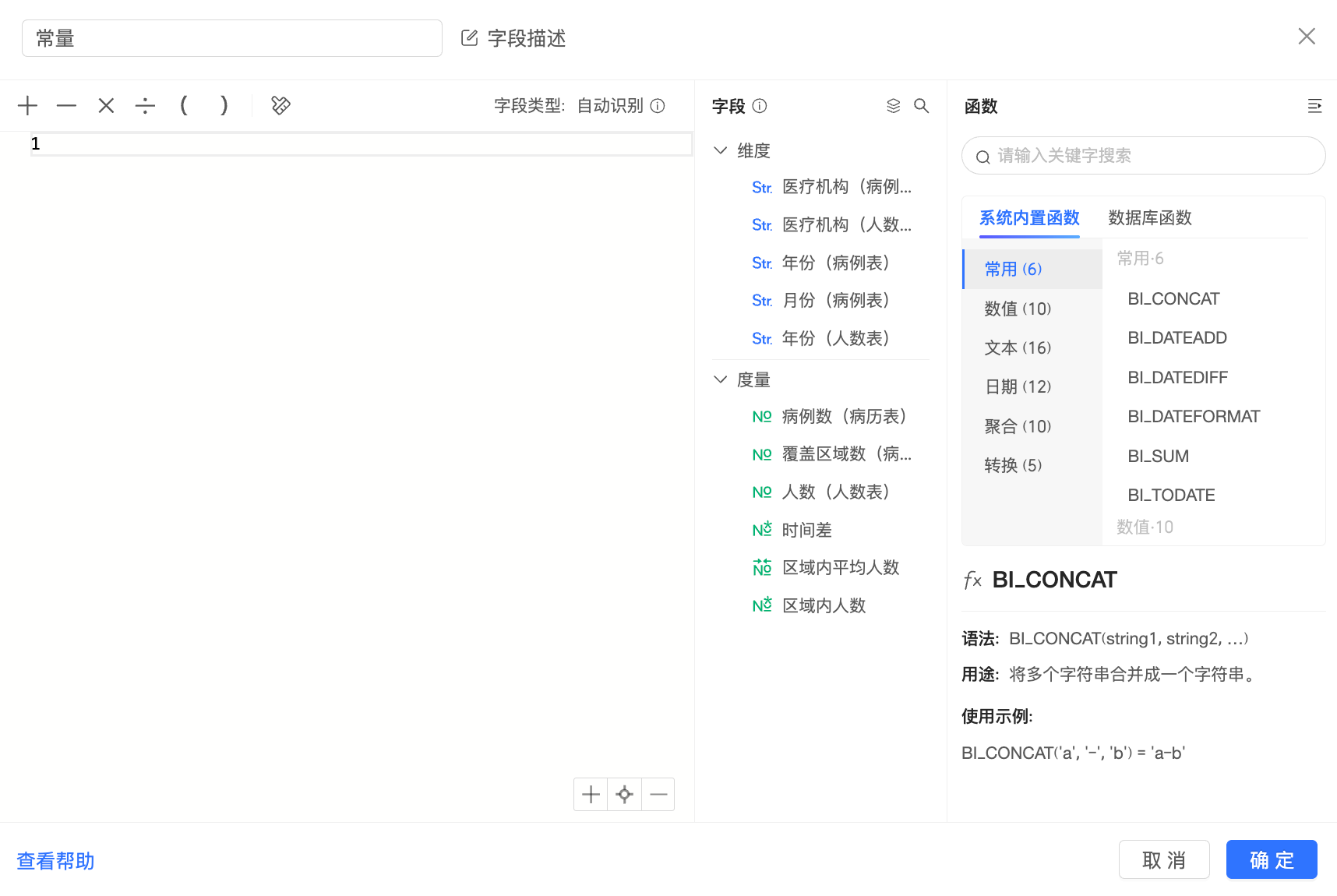Insert a right parenthesis

224,105
